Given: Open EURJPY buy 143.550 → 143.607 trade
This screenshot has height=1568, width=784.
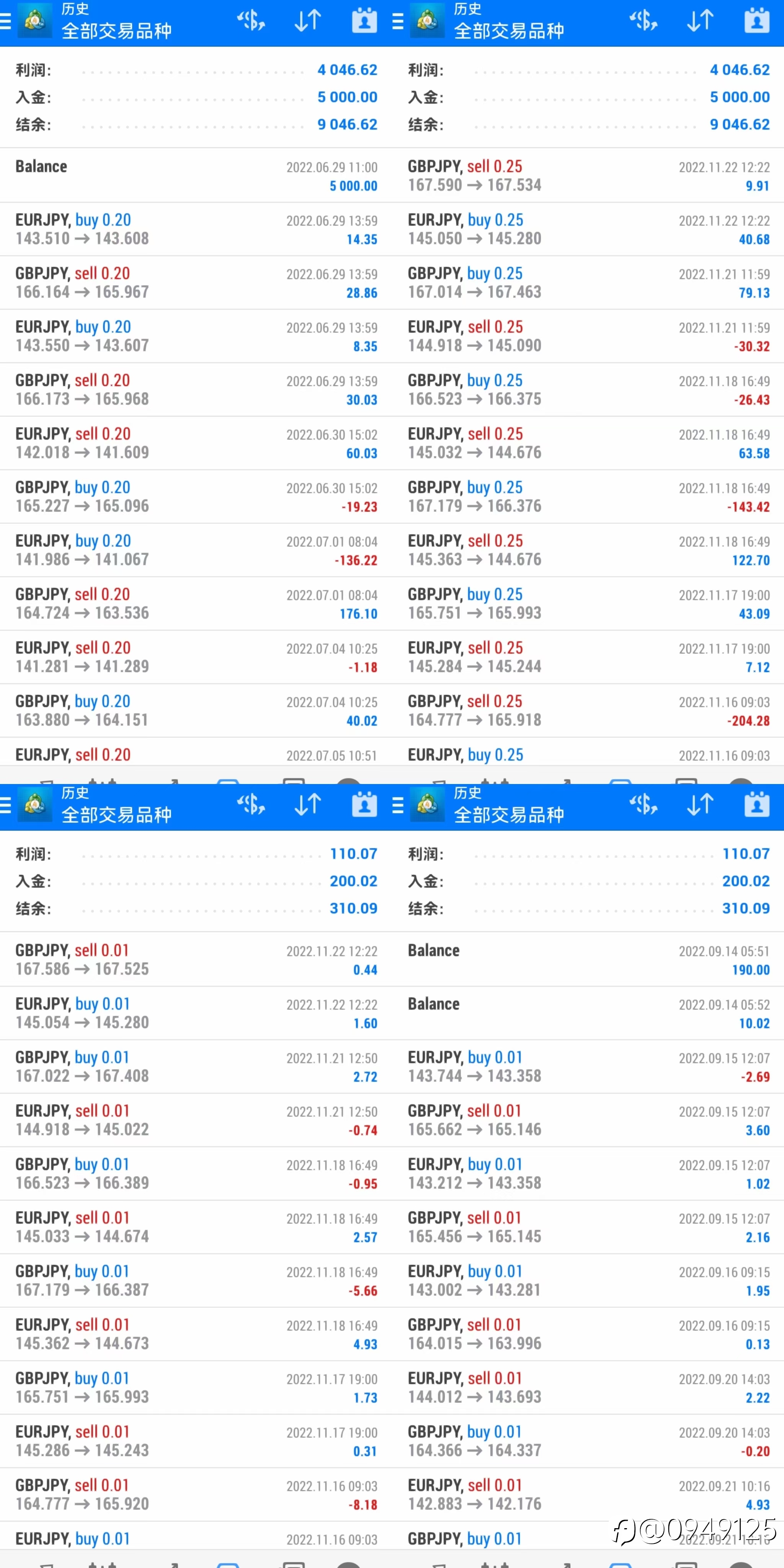Looking at the screenshot, I should (196, 336).
